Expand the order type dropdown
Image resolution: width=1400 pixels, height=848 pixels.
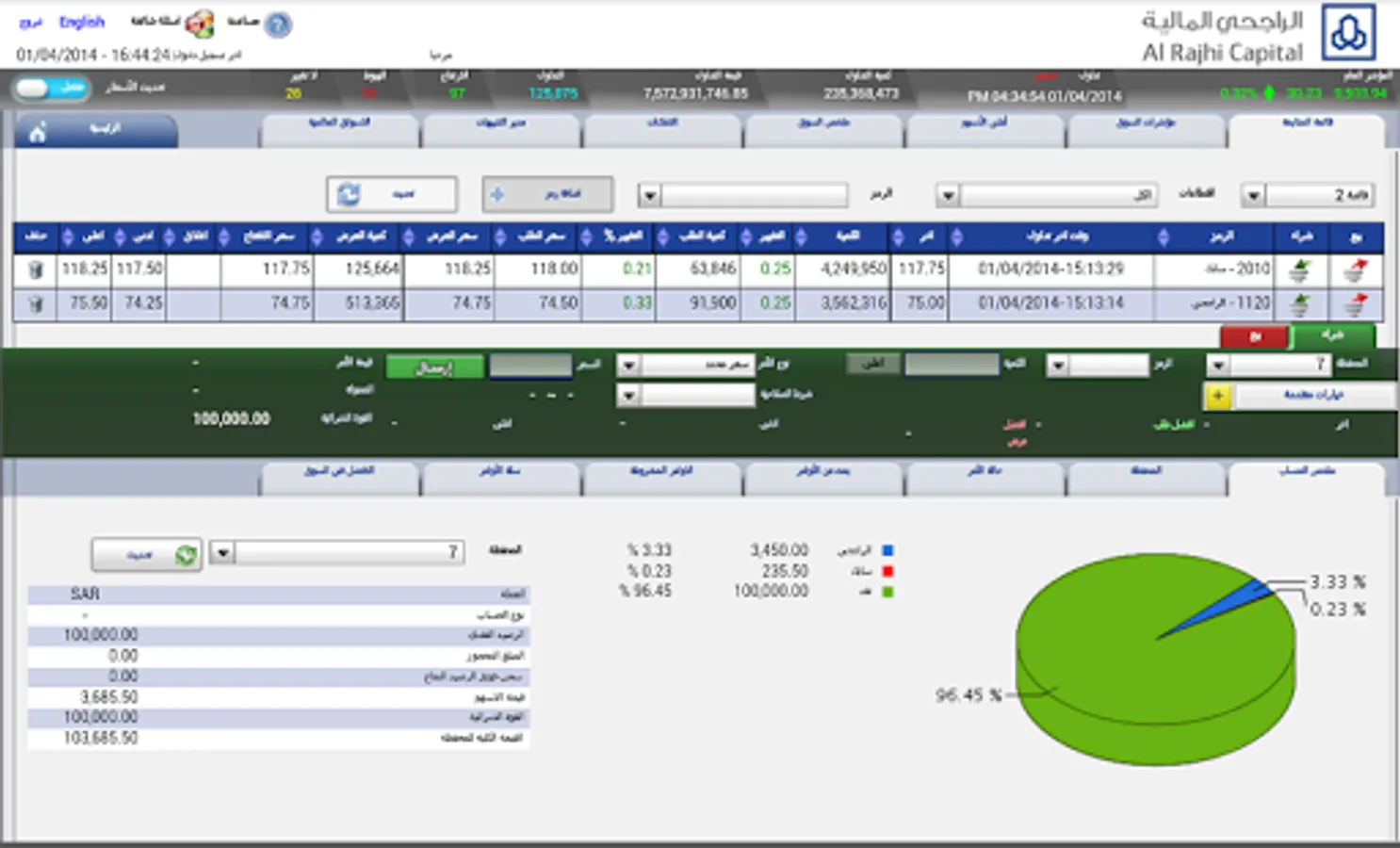628,365
